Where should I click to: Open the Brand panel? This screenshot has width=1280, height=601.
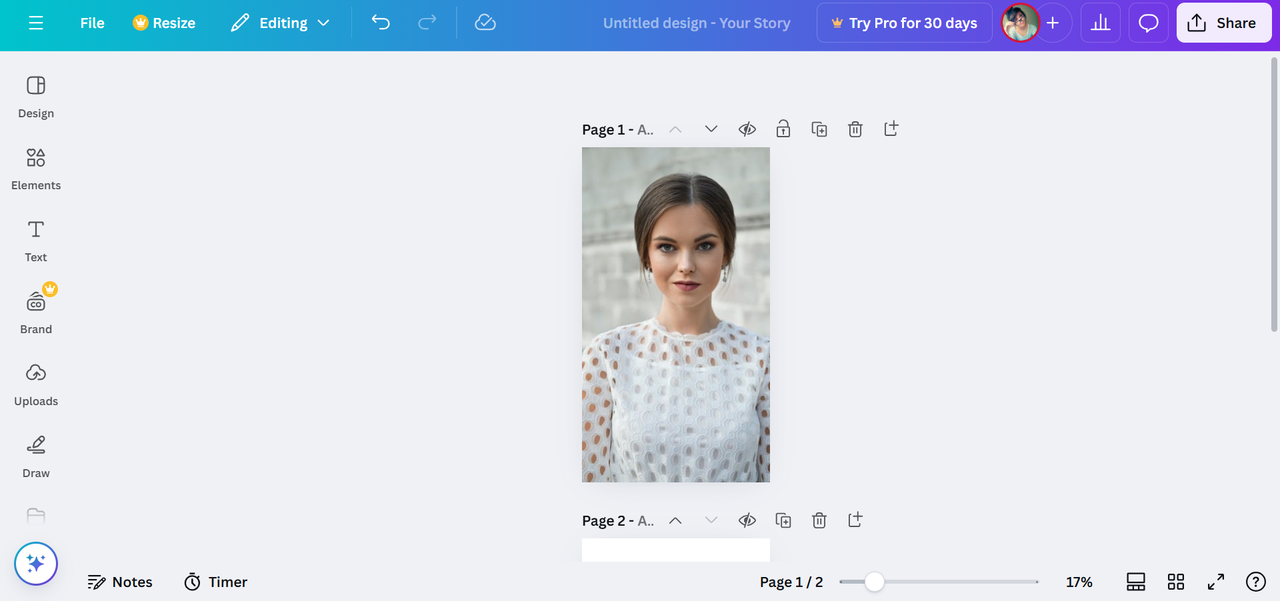click(36, 312)
